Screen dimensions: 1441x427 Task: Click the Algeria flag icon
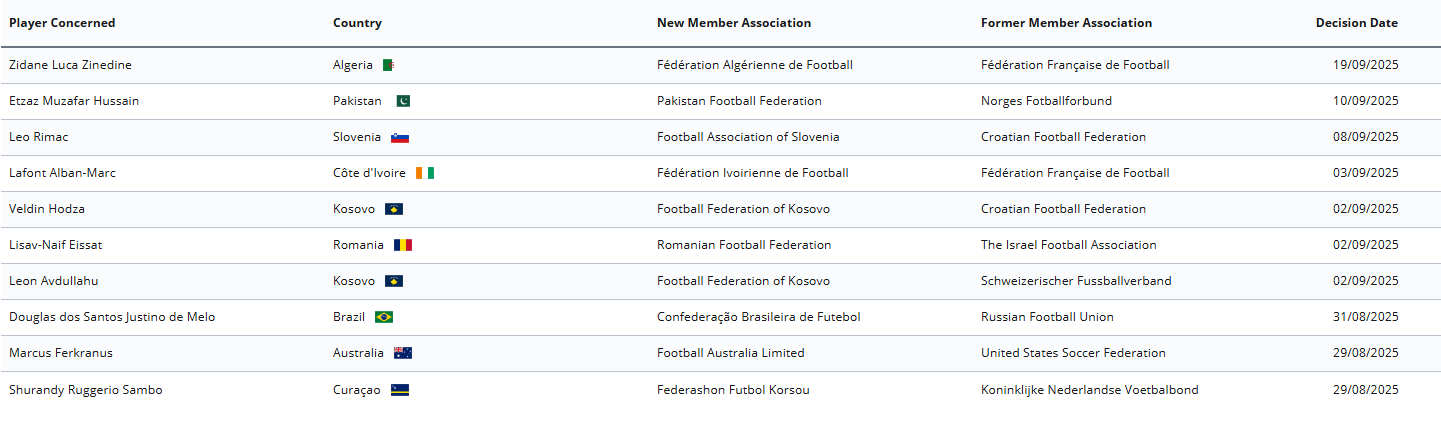[x=389, y=65]
